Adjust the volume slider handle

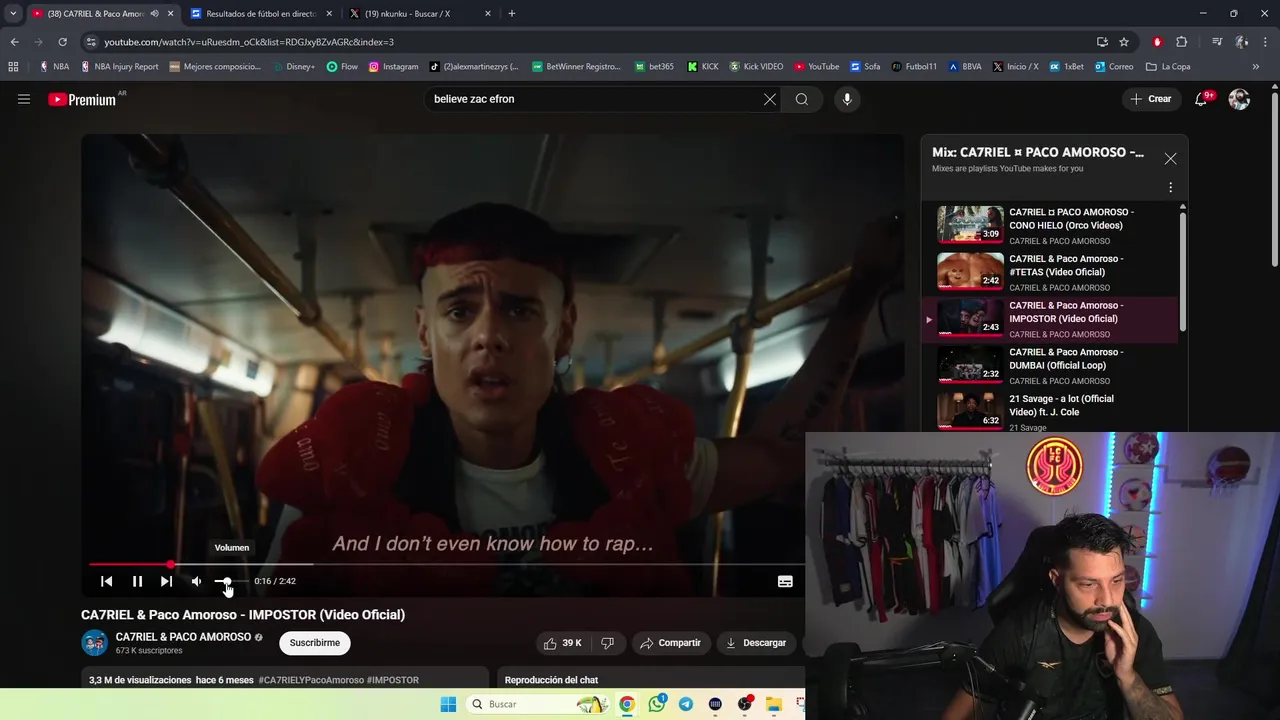point(226,581)
